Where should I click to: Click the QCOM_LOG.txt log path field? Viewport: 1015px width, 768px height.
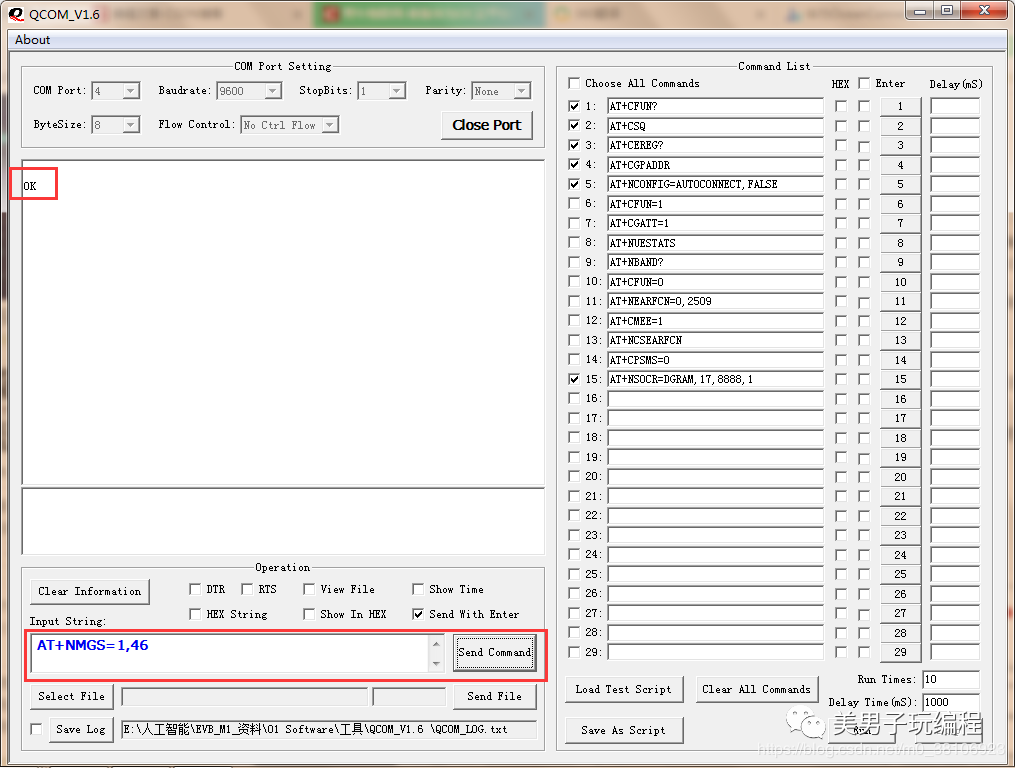(x=329, y=729)
